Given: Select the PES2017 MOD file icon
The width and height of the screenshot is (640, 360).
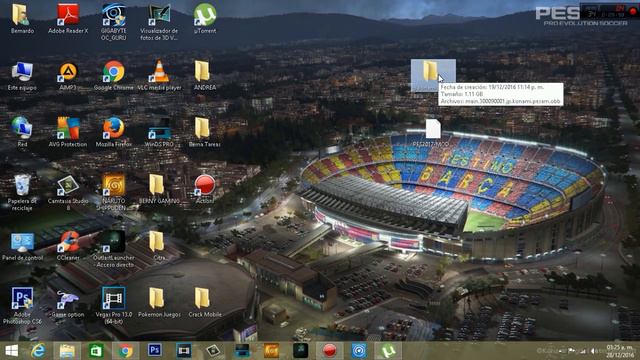Looking at the screenshot, I should tap(433, 129).
